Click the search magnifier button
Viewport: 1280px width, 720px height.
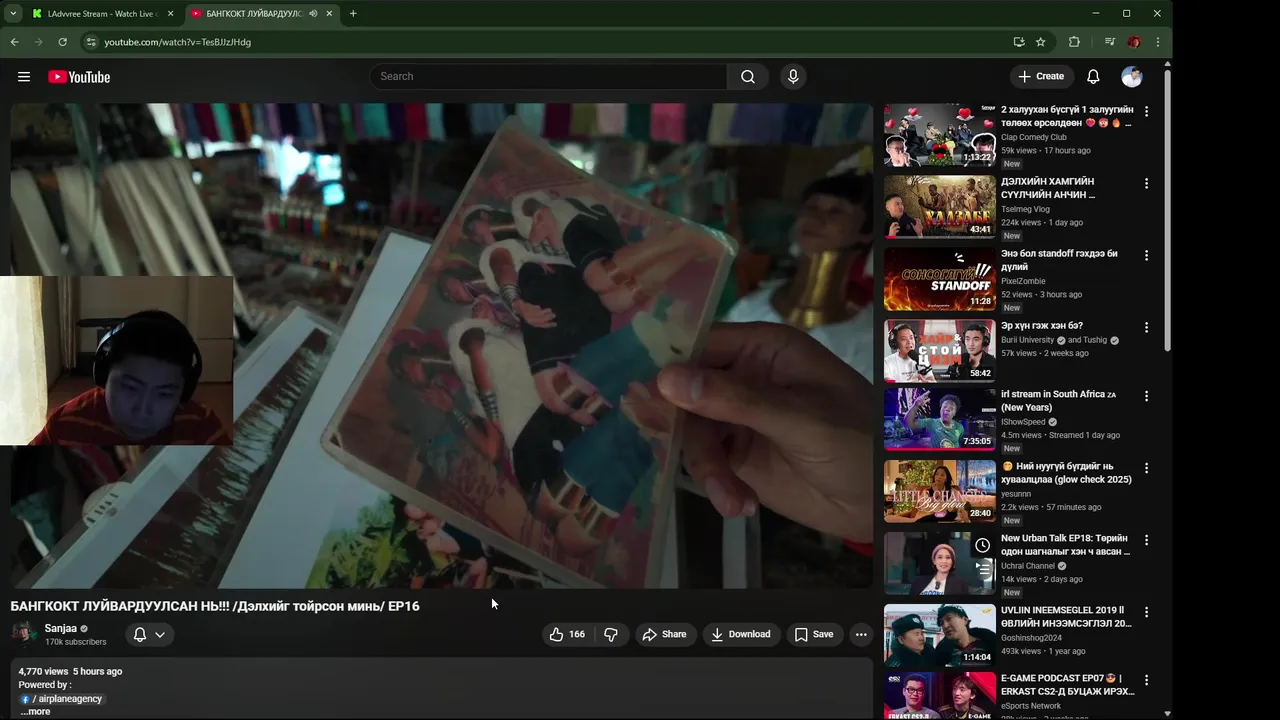point(748,77)
